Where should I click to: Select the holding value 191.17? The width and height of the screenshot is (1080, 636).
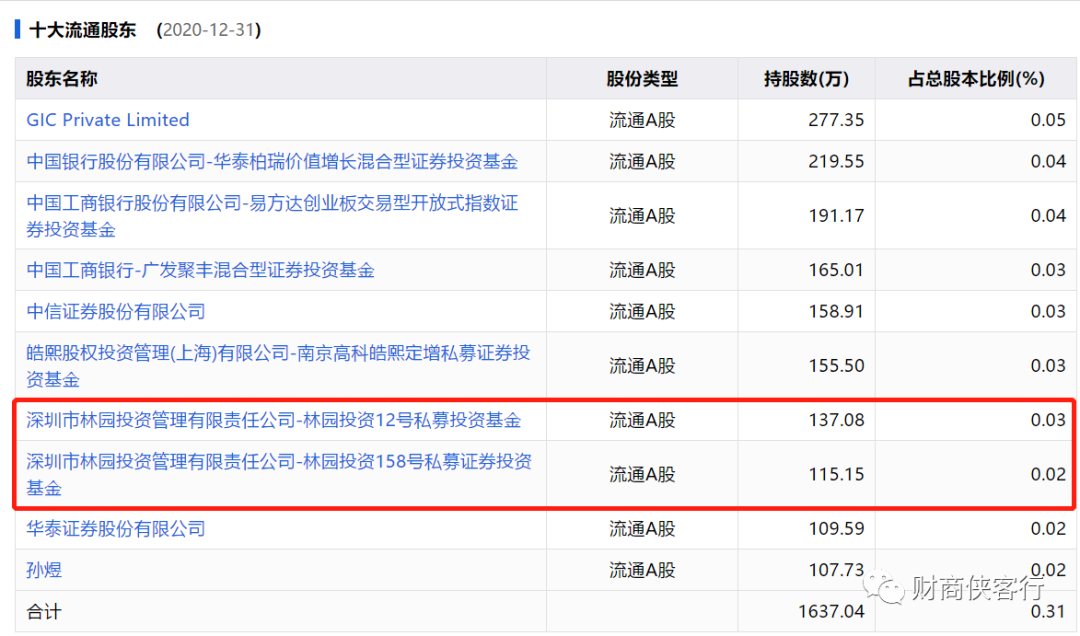point(836,216)
